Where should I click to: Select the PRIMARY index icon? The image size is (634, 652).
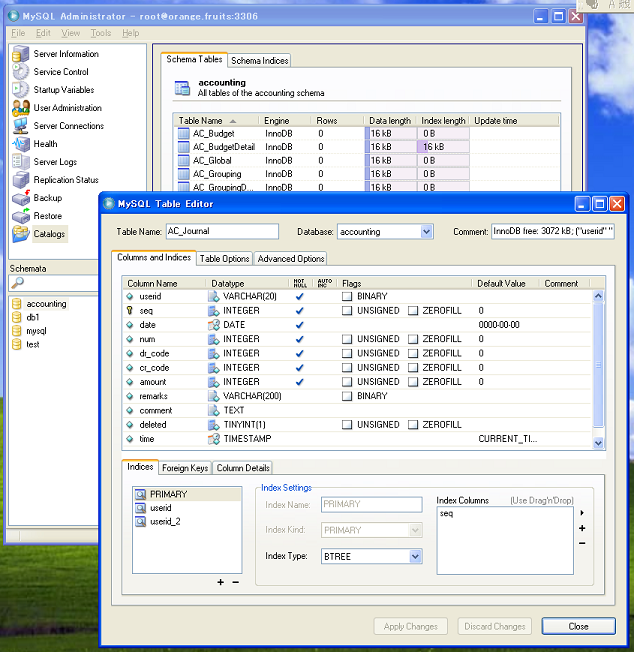tap(141, 494)
